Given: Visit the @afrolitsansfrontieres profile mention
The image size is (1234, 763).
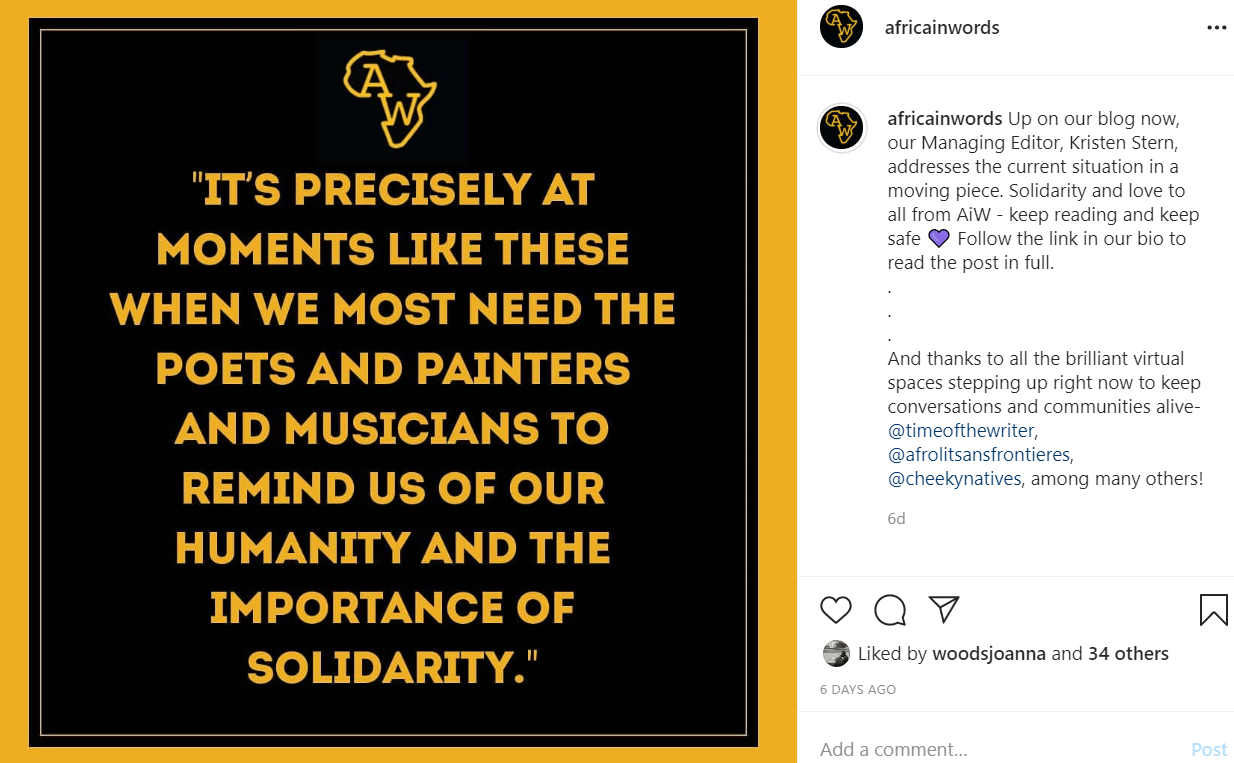Looking at the screenshot, I should click(979, 455).
